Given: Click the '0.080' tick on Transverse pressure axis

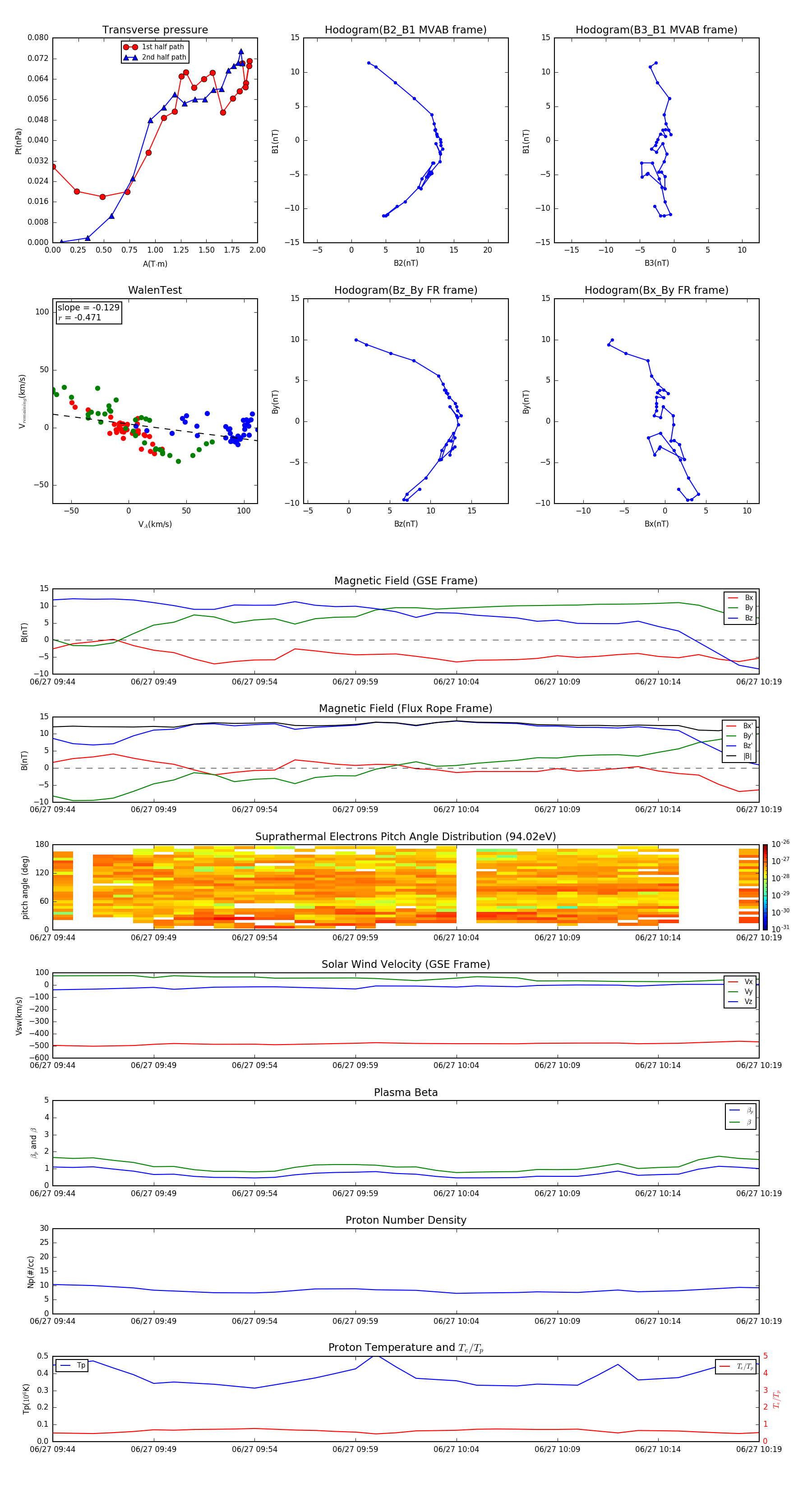Looking at the screenshot, I should click(x=38, y=37).
